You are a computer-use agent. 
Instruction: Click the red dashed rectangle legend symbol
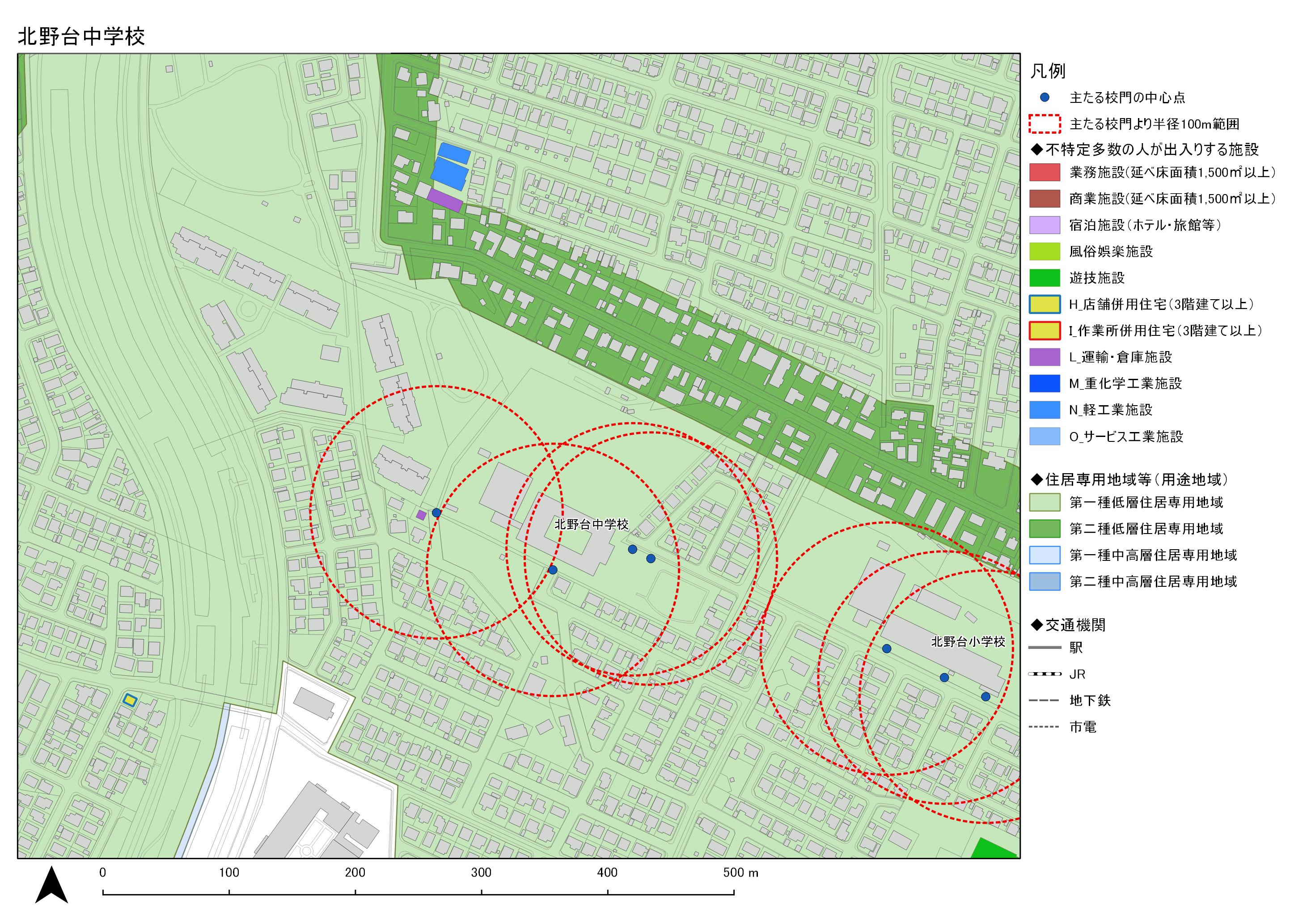[1045, 123]
